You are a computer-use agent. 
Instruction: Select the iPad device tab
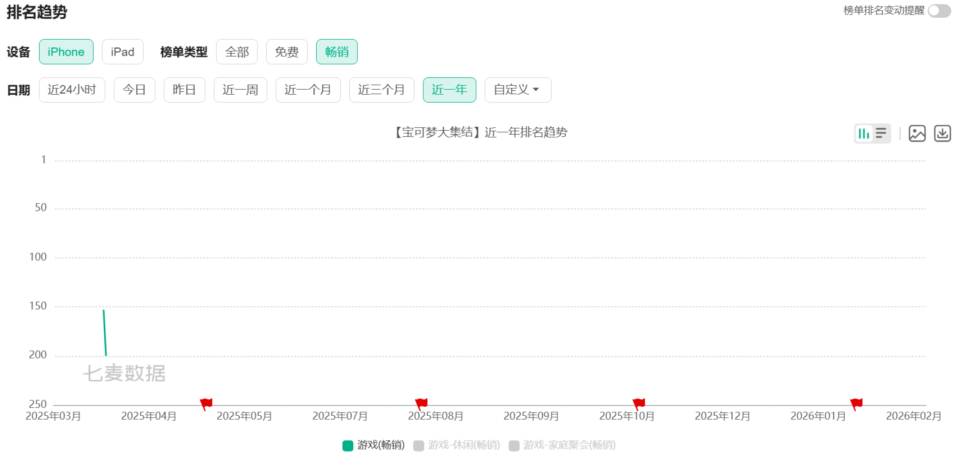pyautogui.click(x=122, y=52)
